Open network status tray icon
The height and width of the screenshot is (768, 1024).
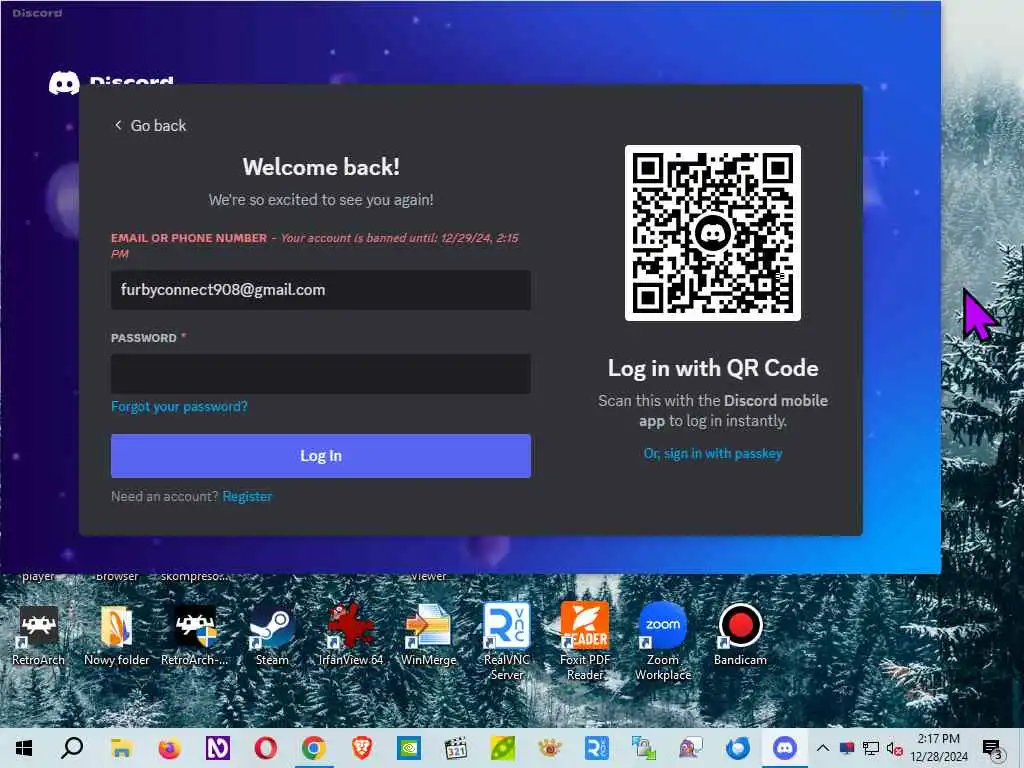pyautogui.click(x=871, y=748)
